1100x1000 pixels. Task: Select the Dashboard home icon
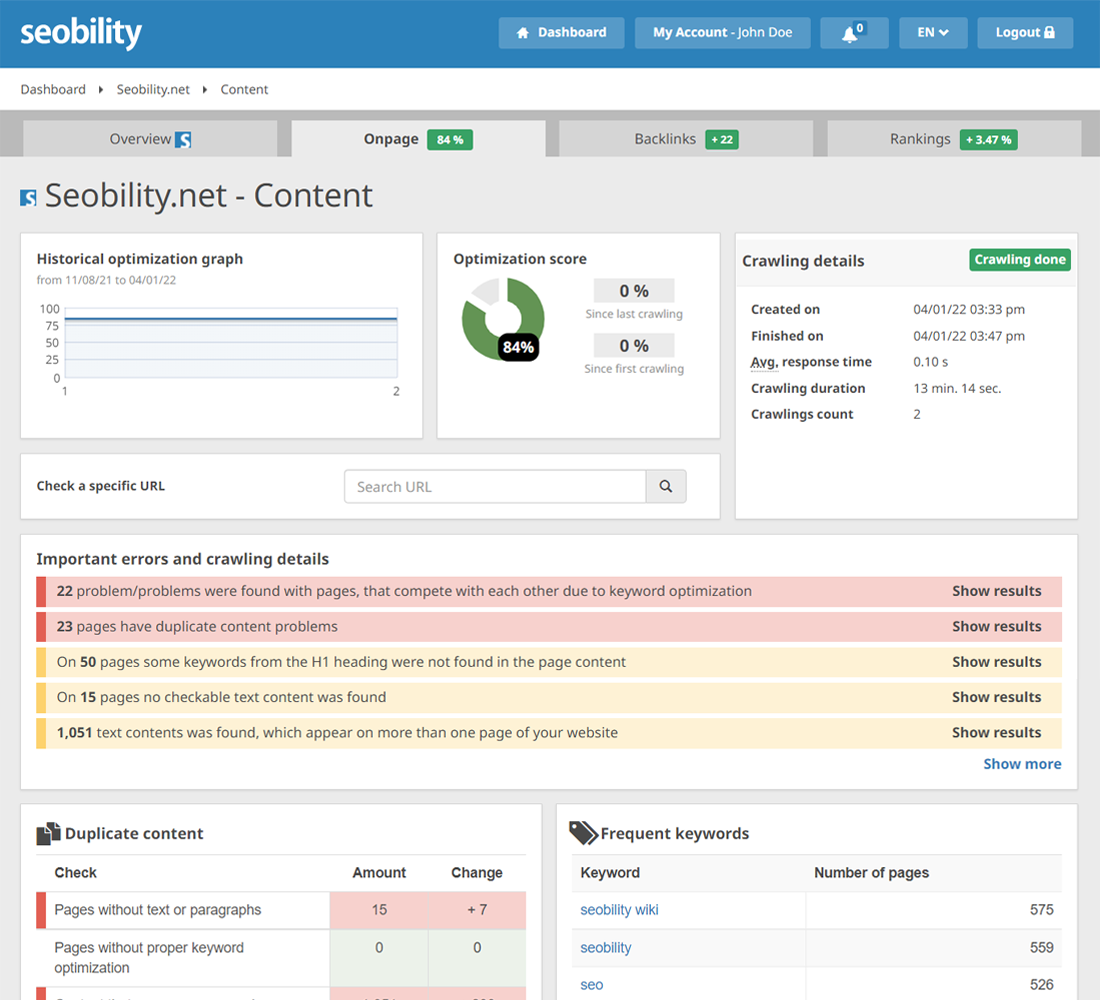pos(521,32)
